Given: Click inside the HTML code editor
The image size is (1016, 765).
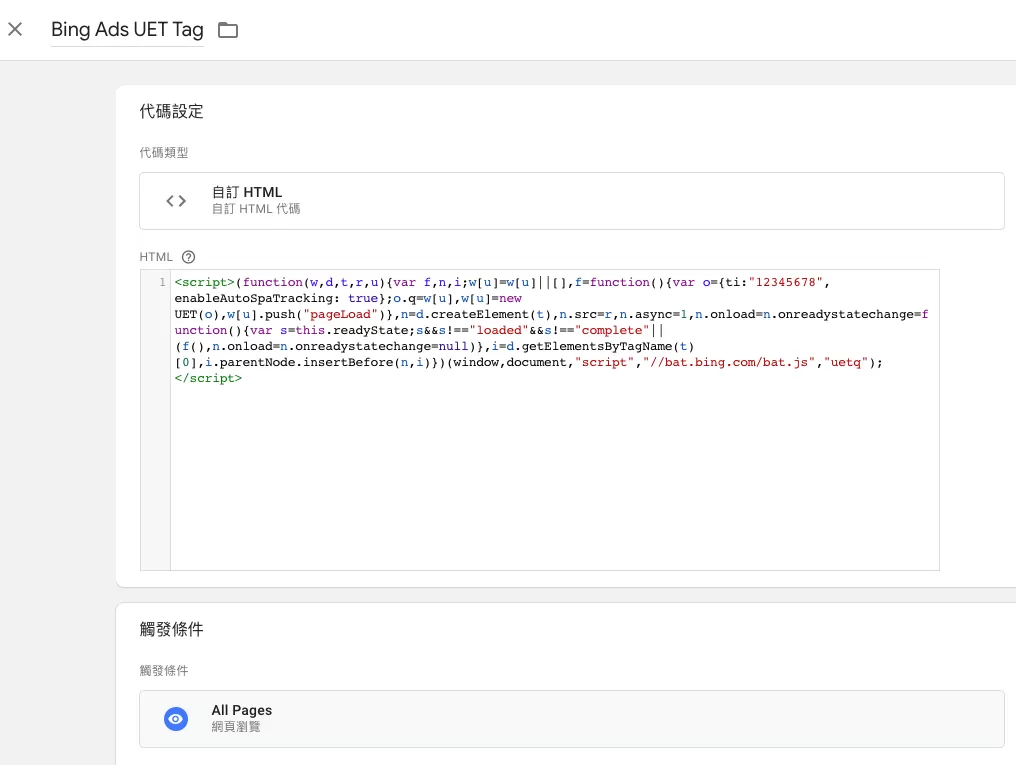Looking at the screenshot, I should [555, 420].
